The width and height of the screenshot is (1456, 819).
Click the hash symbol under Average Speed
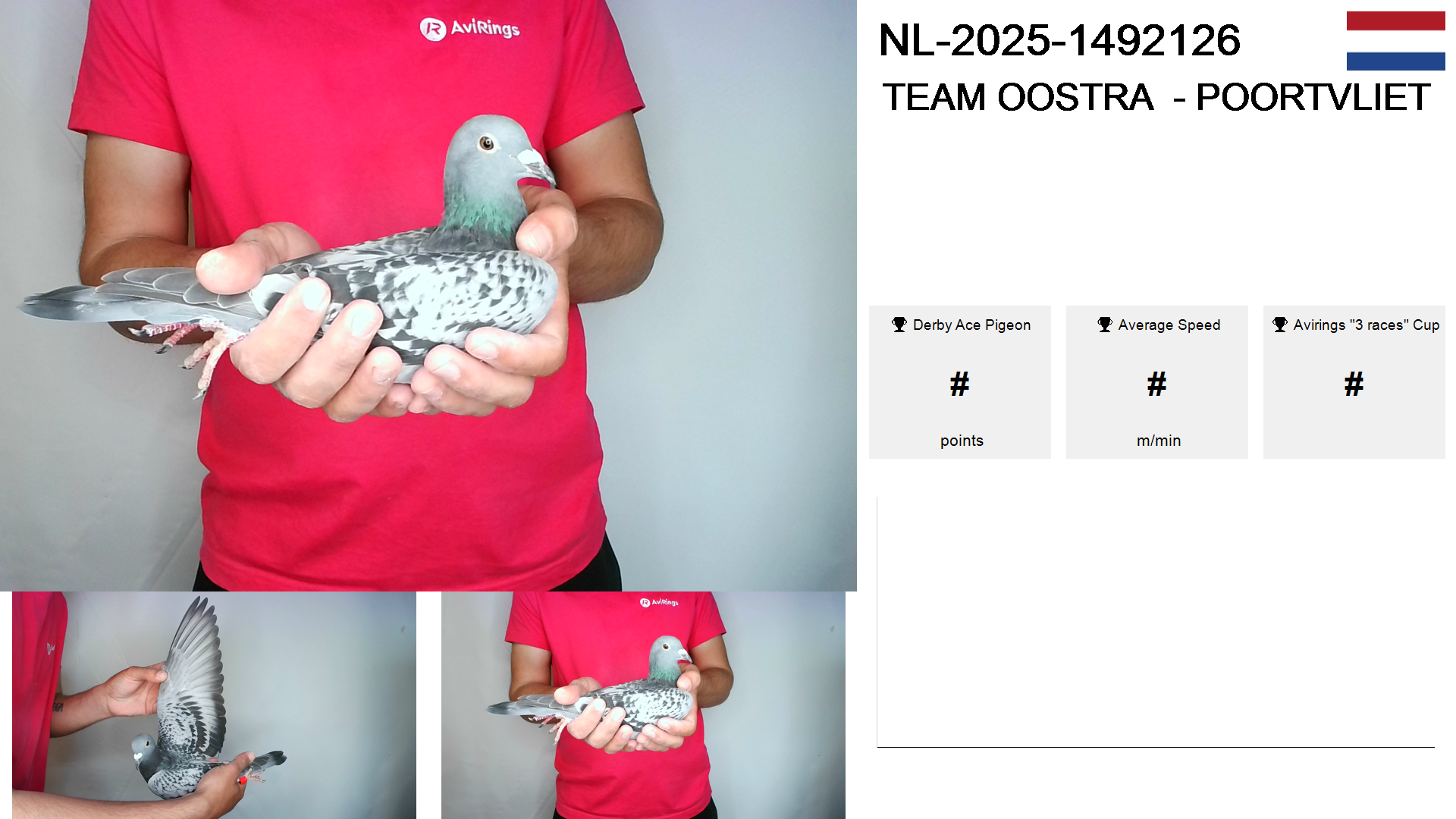tap(1156, 384)
